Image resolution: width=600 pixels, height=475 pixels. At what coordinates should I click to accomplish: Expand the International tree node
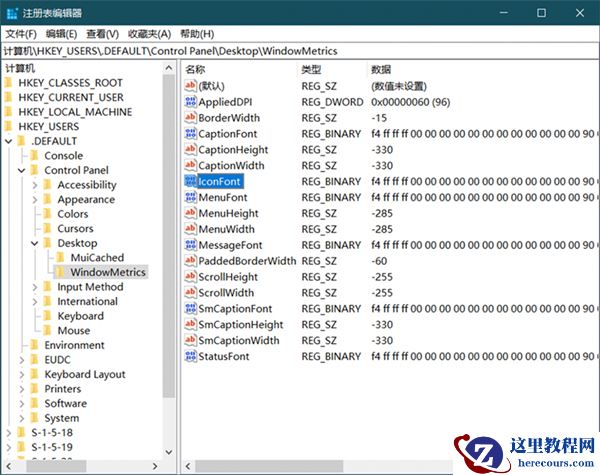pos(35,301)
